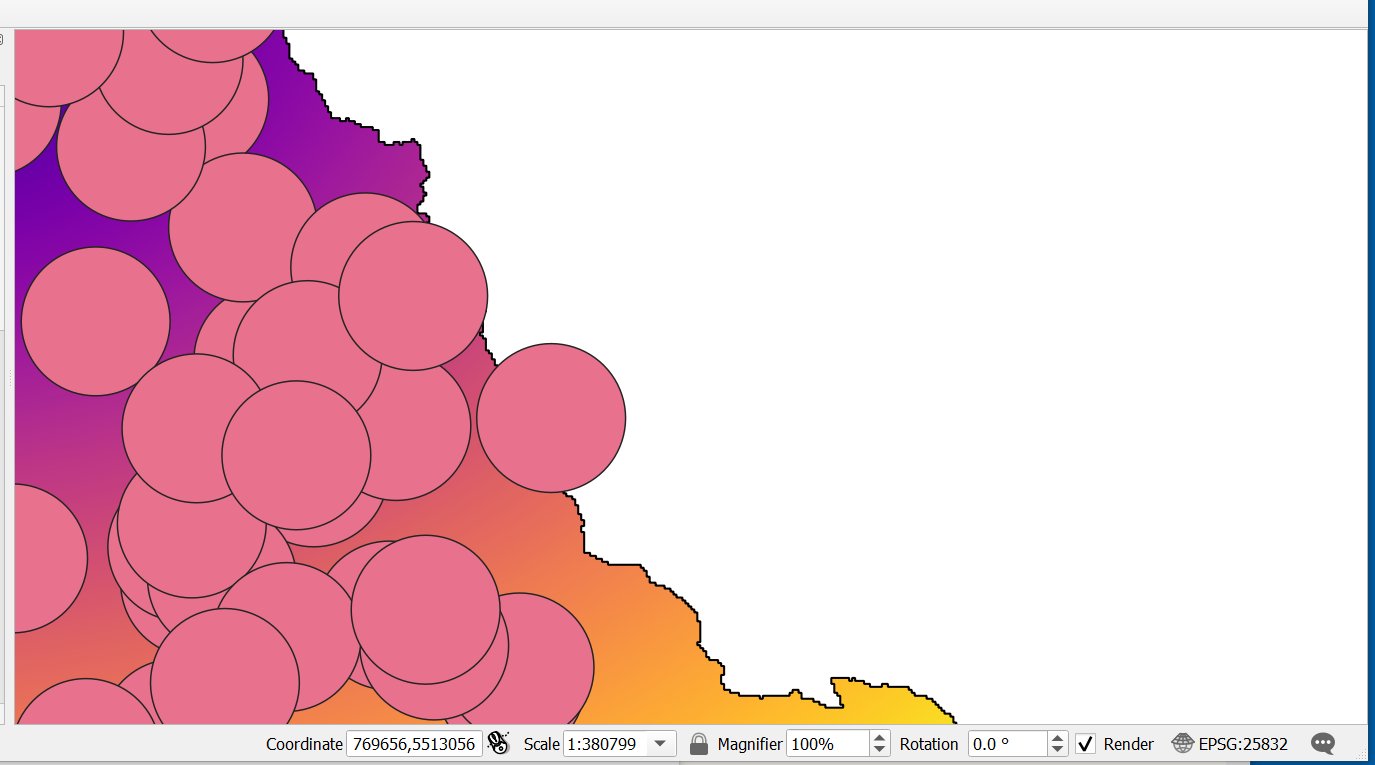Open the Scale dropdown list
The height and width of the screenshot is (765, 1375).
[x=660, y=744]
